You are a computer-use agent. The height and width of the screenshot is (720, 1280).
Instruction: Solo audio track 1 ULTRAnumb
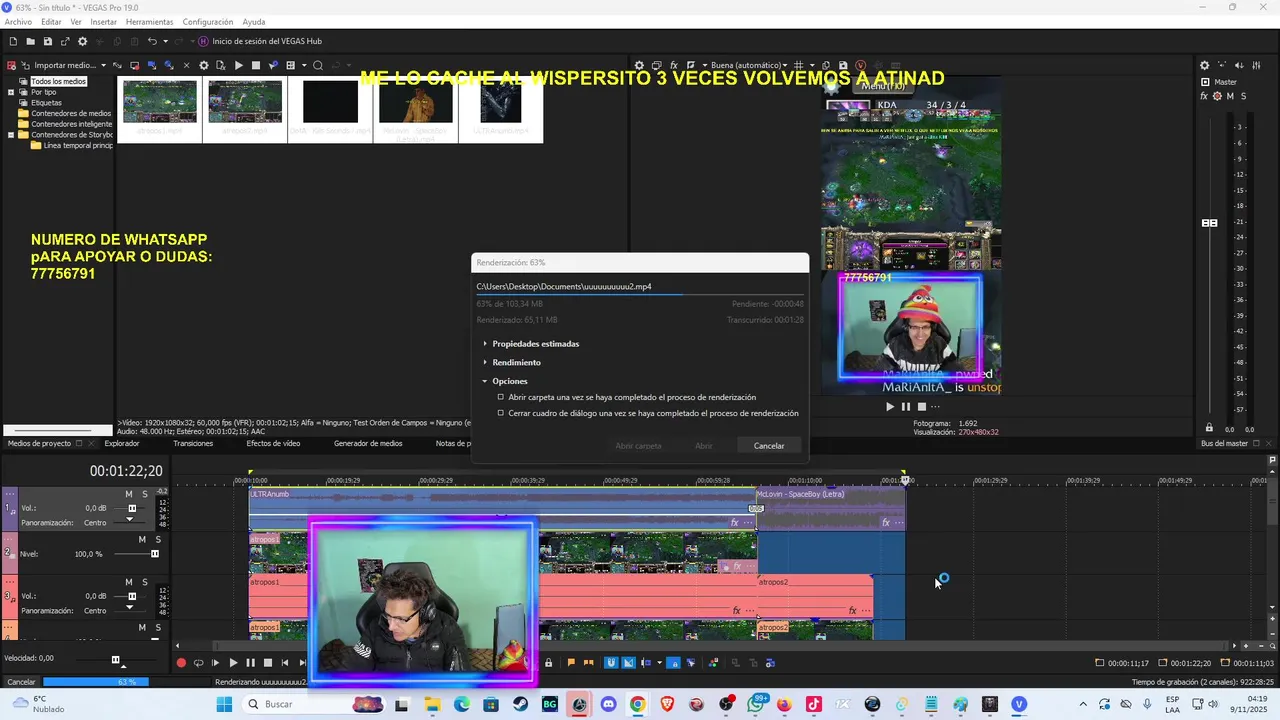(144, 494)
